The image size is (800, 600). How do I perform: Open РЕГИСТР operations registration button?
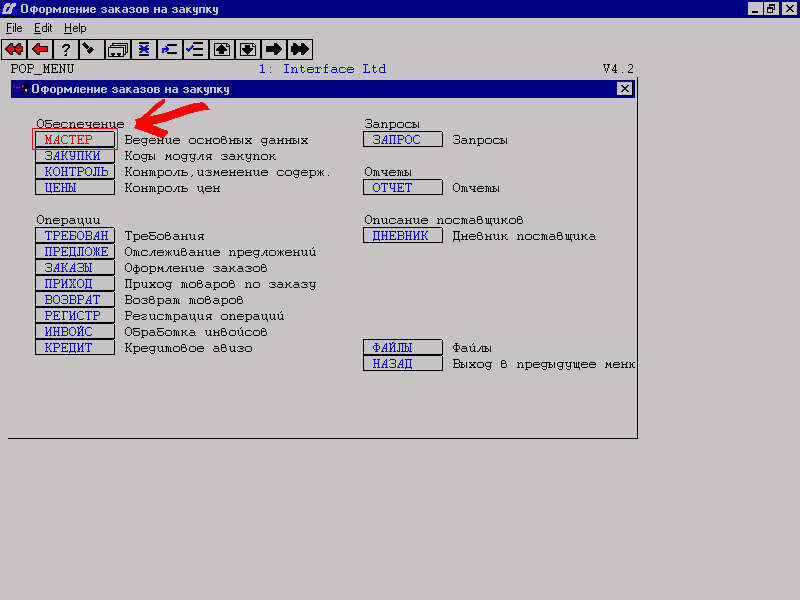click(75, 315)
